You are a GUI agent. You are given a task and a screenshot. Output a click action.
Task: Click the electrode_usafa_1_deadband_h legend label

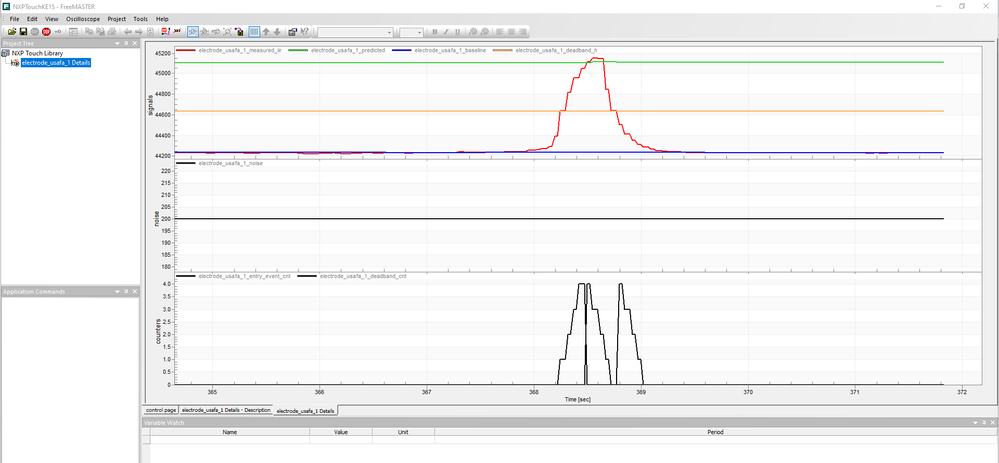tap(556, 50)
